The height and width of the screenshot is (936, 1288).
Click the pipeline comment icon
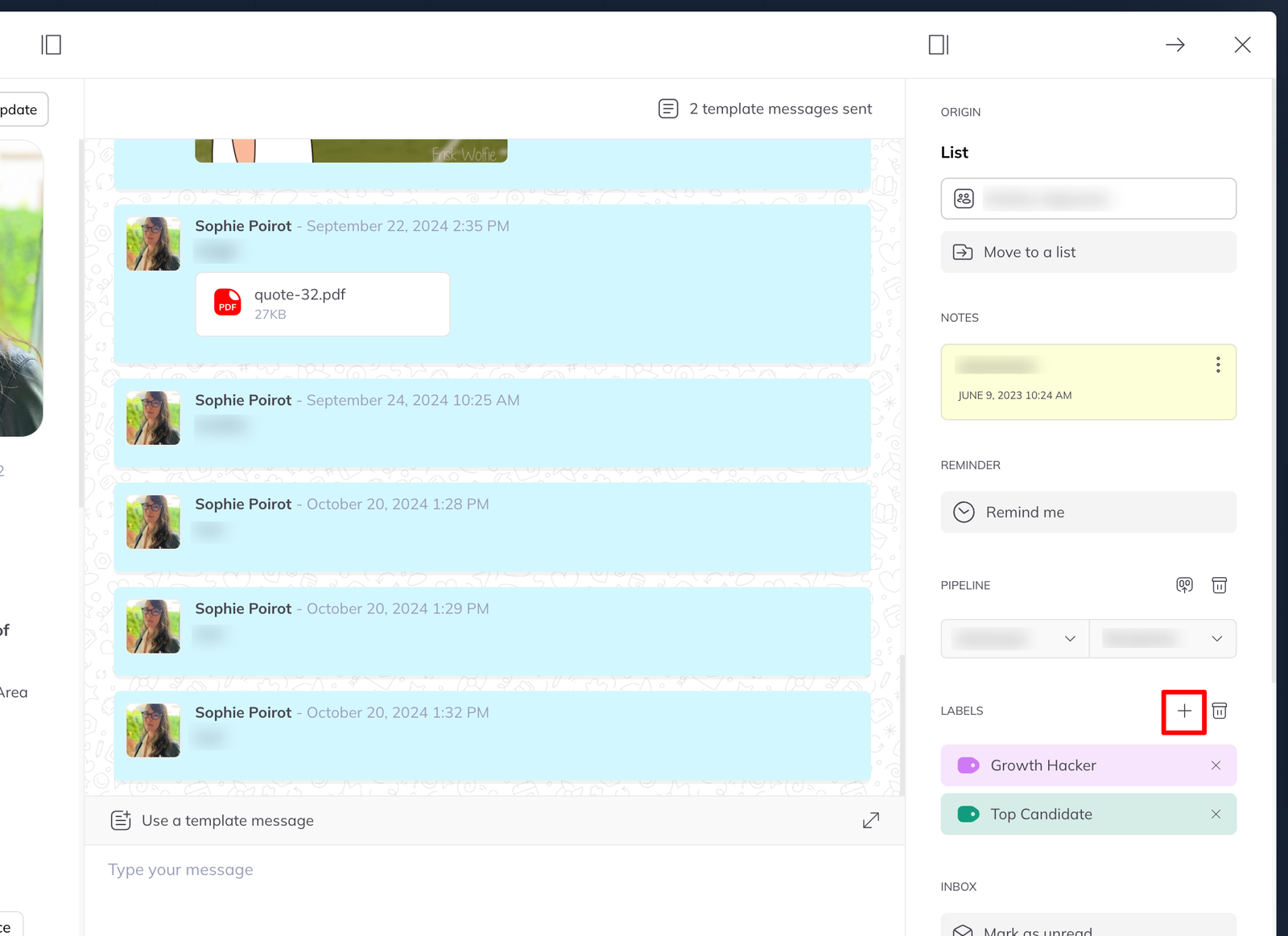pyautogui.click(x=1184, y=585)
